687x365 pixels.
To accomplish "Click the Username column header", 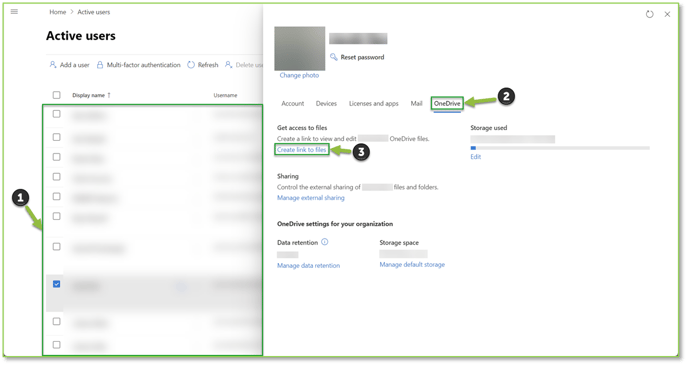I will (225, 95).
